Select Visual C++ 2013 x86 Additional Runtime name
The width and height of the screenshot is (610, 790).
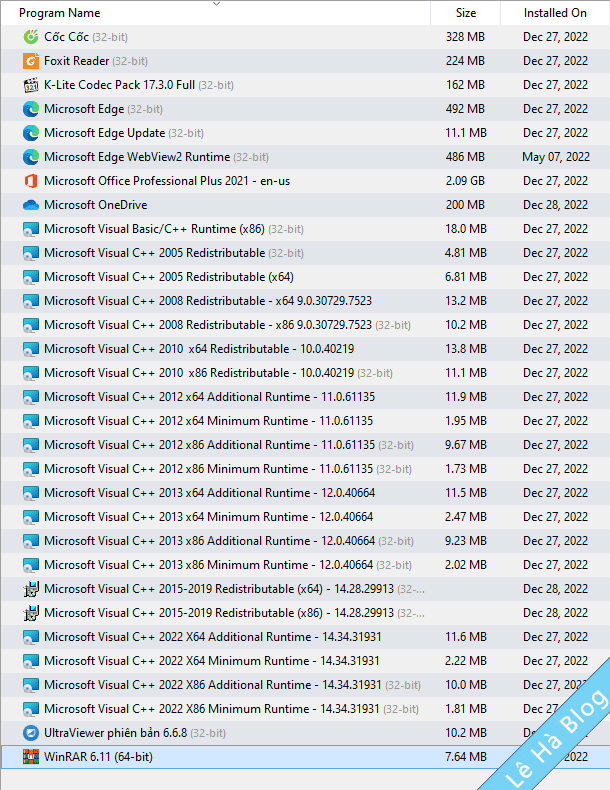[x=229, y=541]
